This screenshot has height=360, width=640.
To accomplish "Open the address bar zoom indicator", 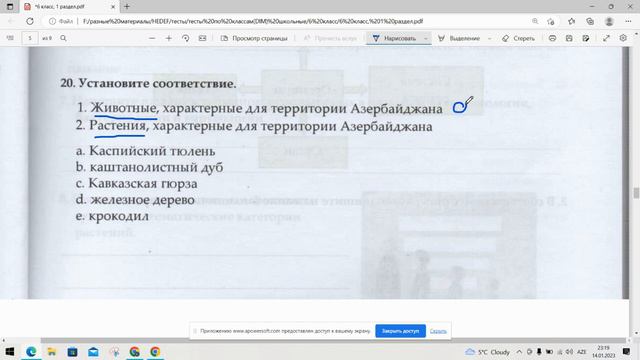I will point(535,21).
